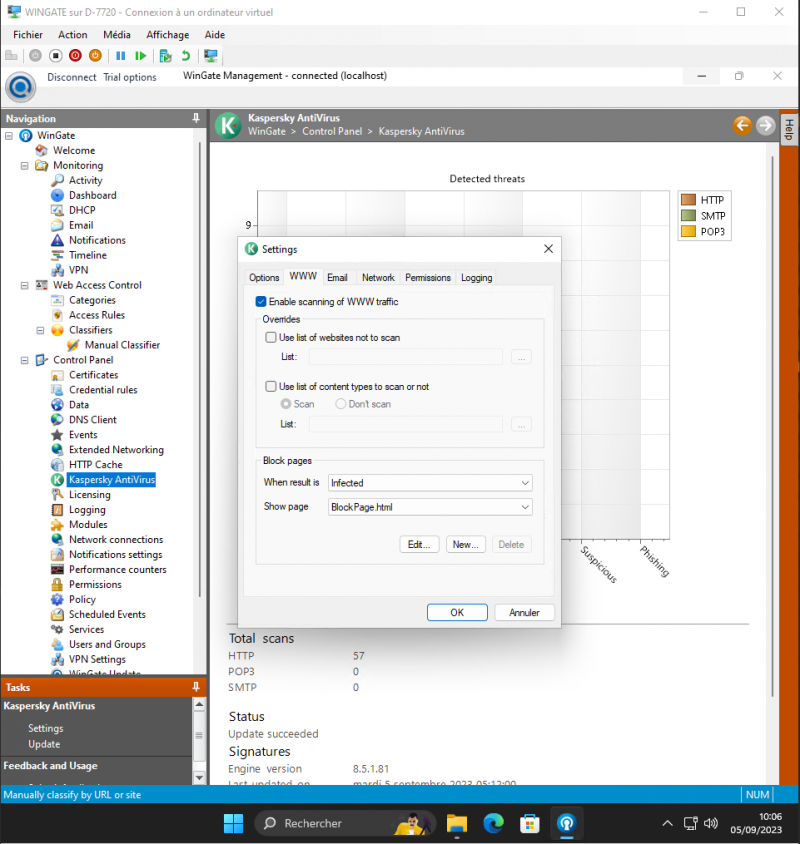Open Users and Groups item
The image size is (800, 844).
106,645
